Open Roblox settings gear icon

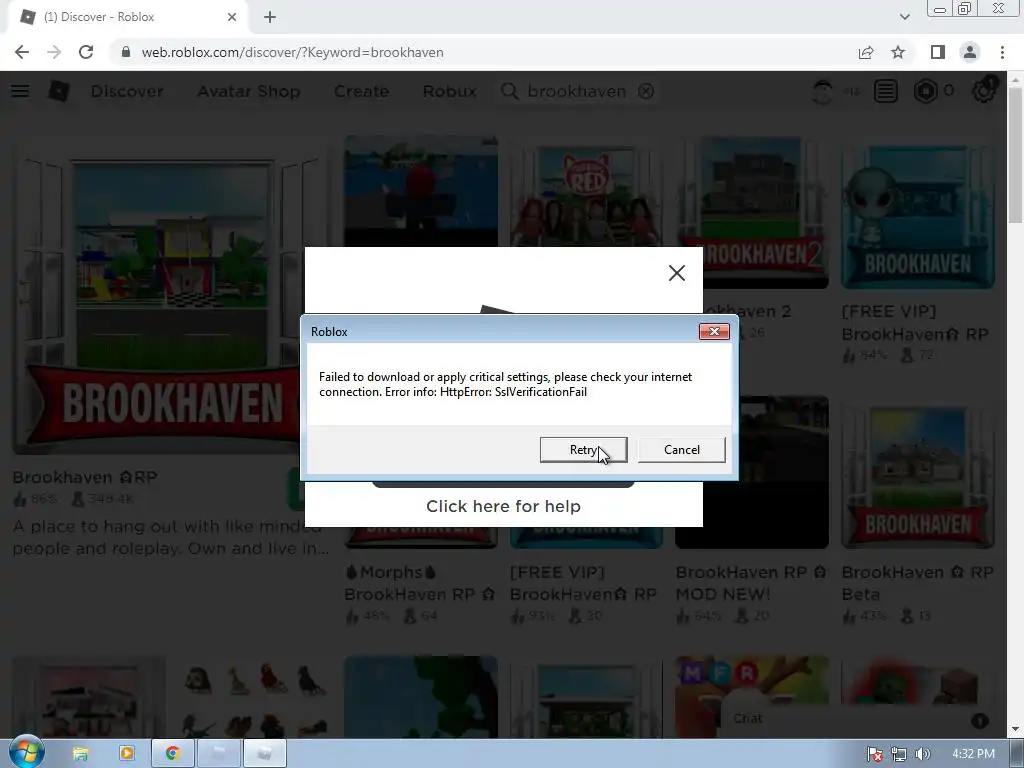(984, 91)
